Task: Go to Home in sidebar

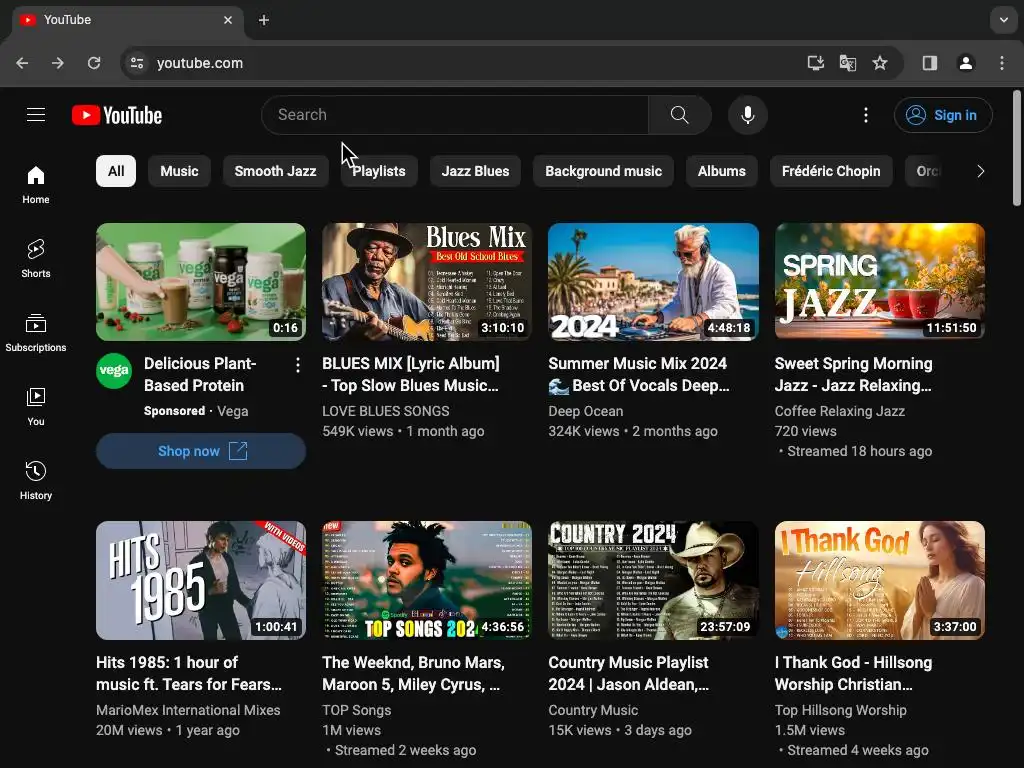Action: tap(36, 185)
